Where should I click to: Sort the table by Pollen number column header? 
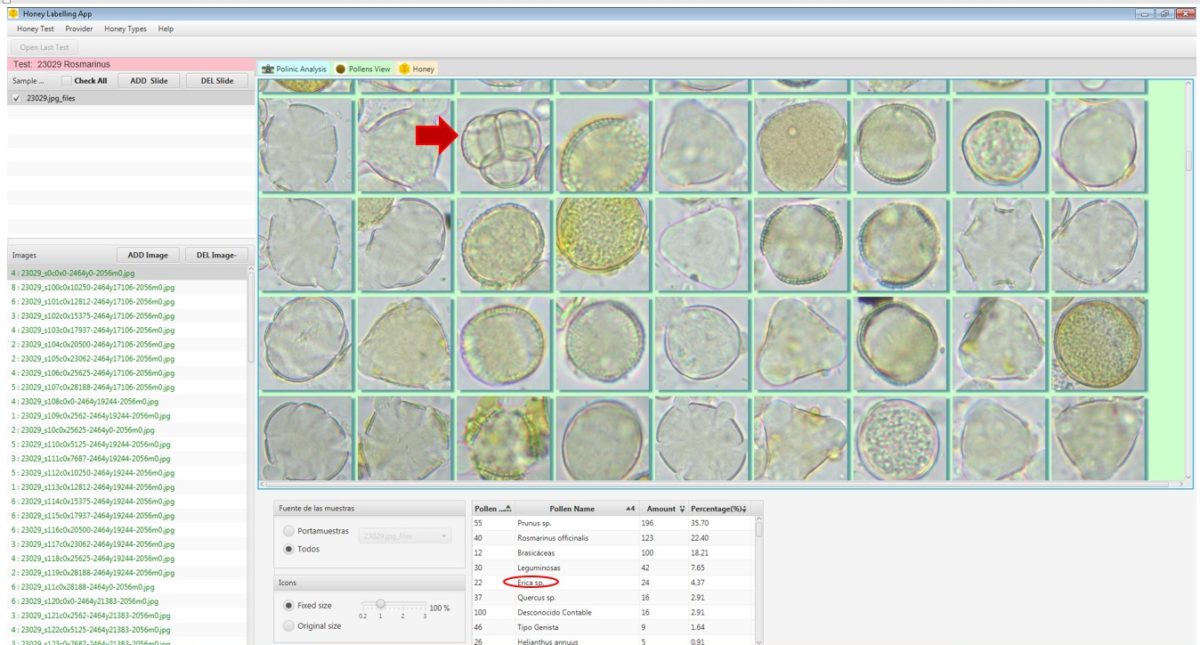click(x=492, y=509)
